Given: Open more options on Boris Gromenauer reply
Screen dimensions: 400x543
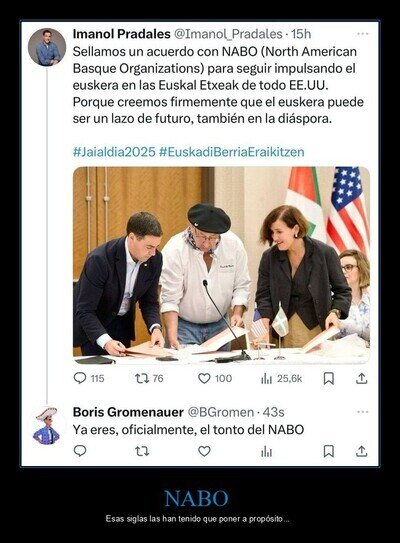Looking at the screenshot, I should point(362,412).
